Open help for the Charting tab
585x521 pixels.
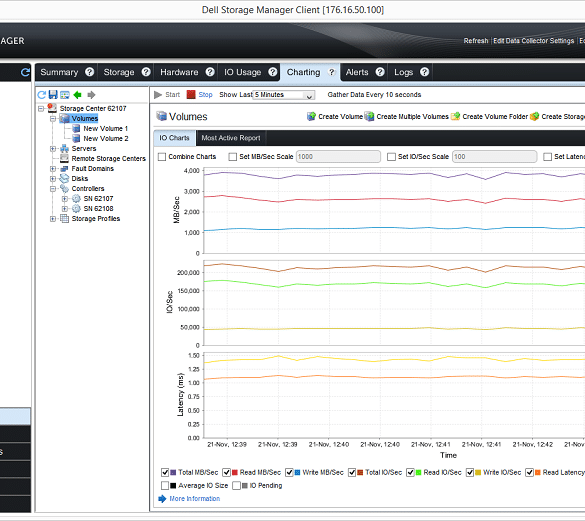point(331,72)
